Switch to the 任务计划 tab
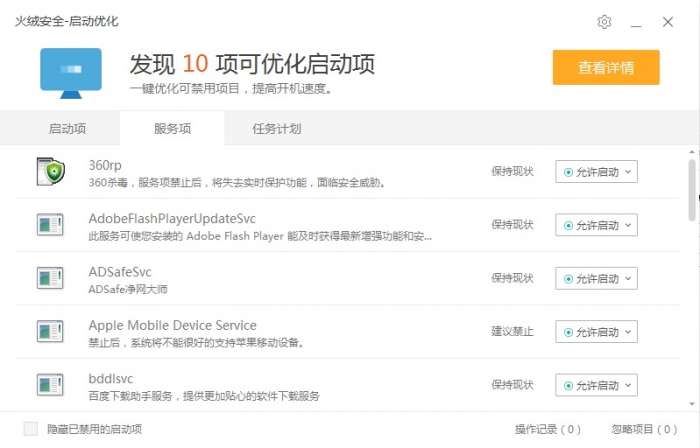The width and height of the screenshot is (700, 448). (x=277, y=129)
